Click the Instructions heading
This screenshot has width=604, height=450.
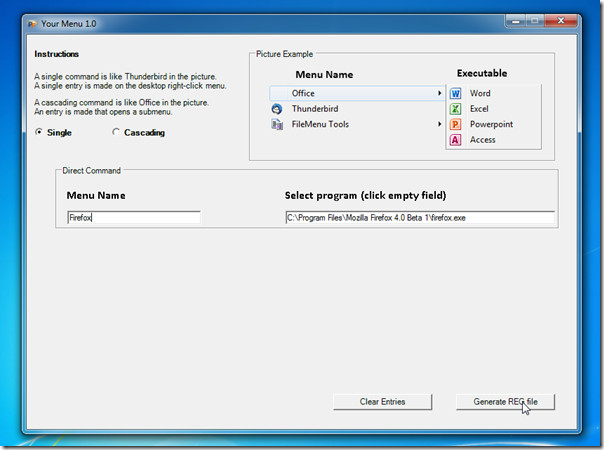(57, 54)
